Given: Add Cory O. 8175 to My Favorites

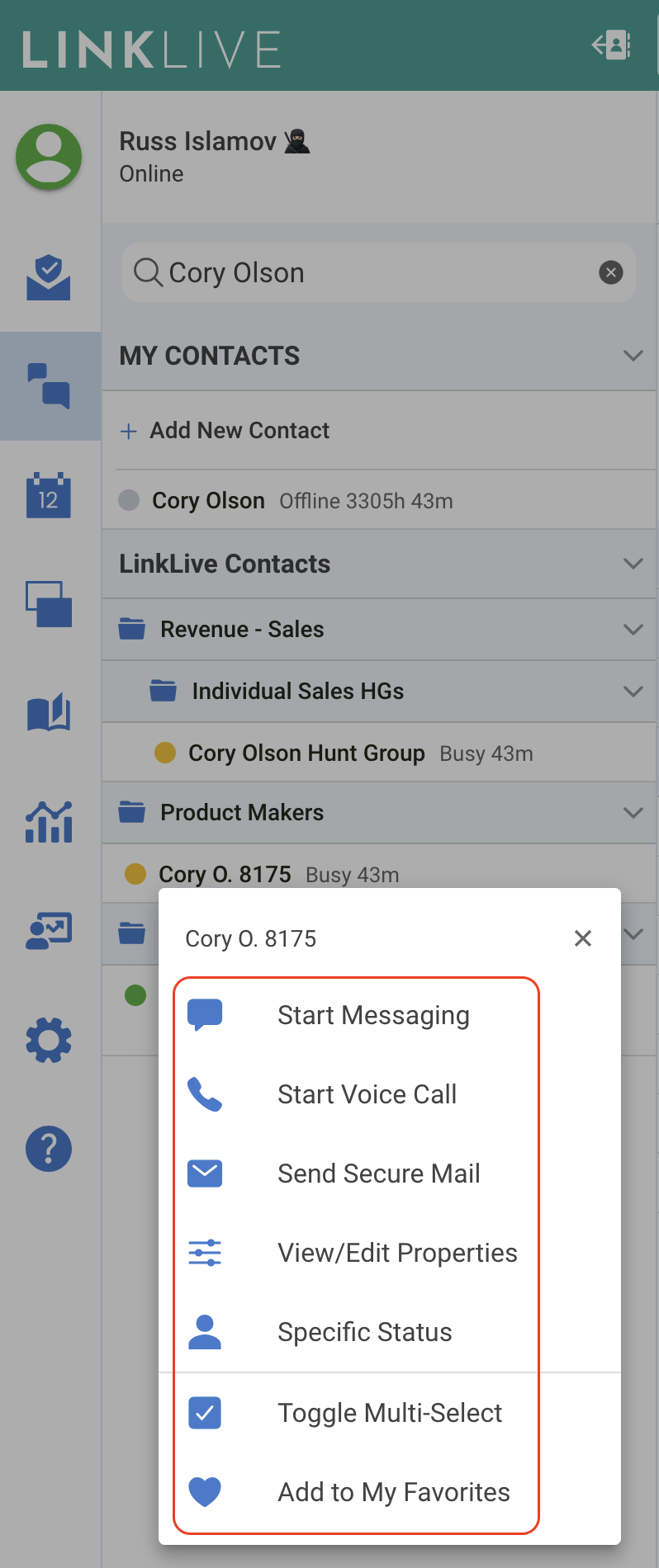Looking at the screenshot, I should 356,1492.
